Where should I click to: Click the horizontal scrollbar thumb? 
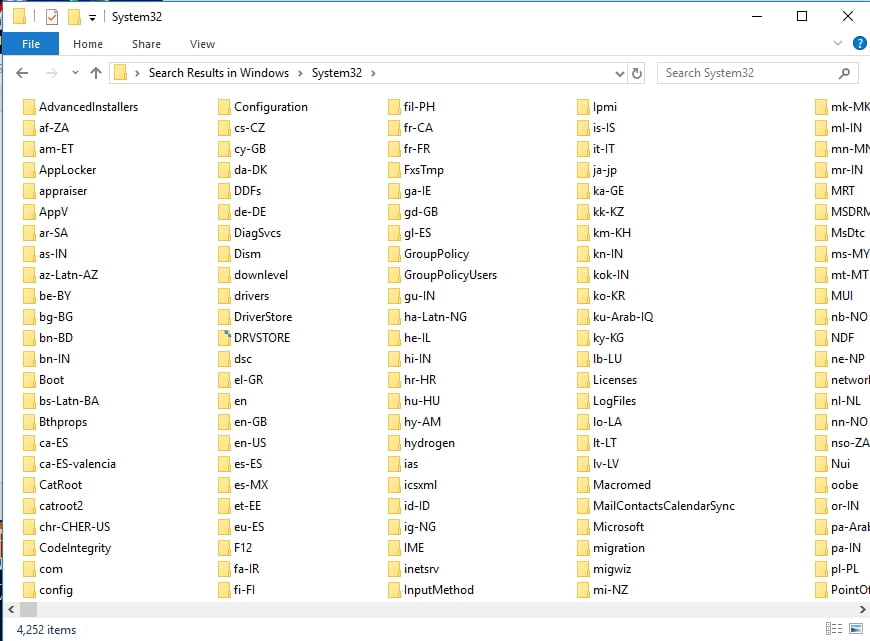click(28, 609)
